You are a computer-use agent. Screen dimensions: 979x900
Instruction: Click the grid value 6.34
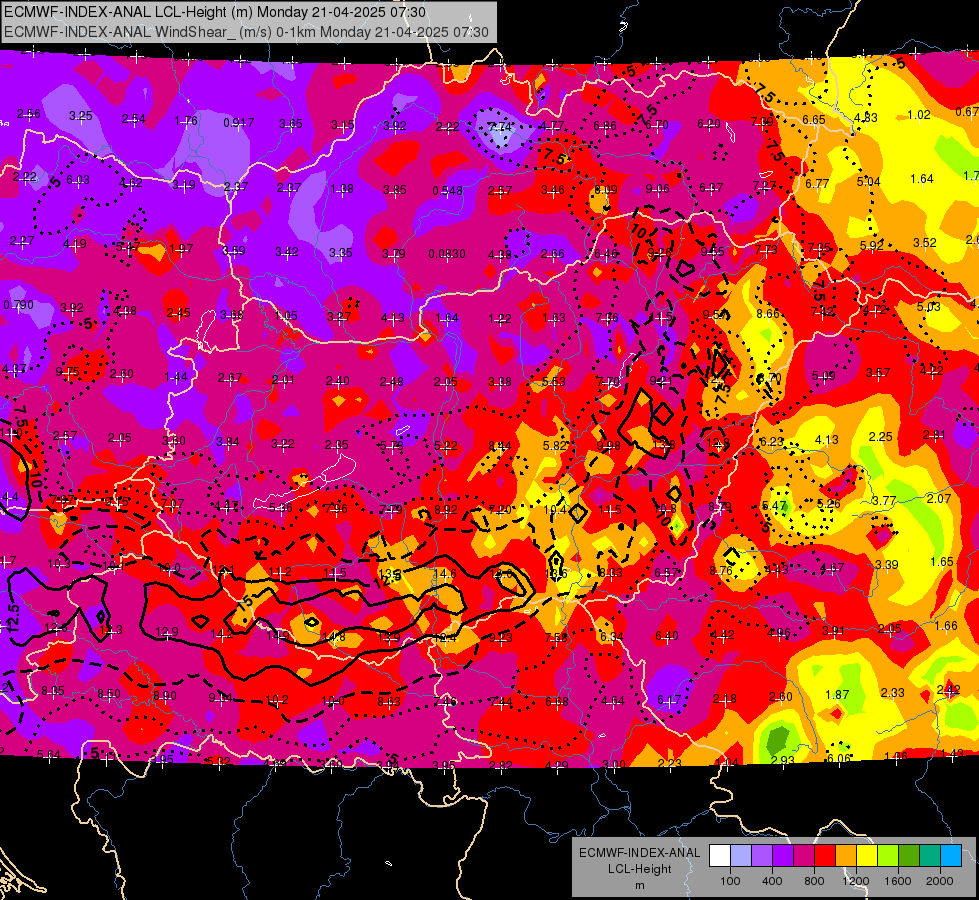[x=612, y=636]
